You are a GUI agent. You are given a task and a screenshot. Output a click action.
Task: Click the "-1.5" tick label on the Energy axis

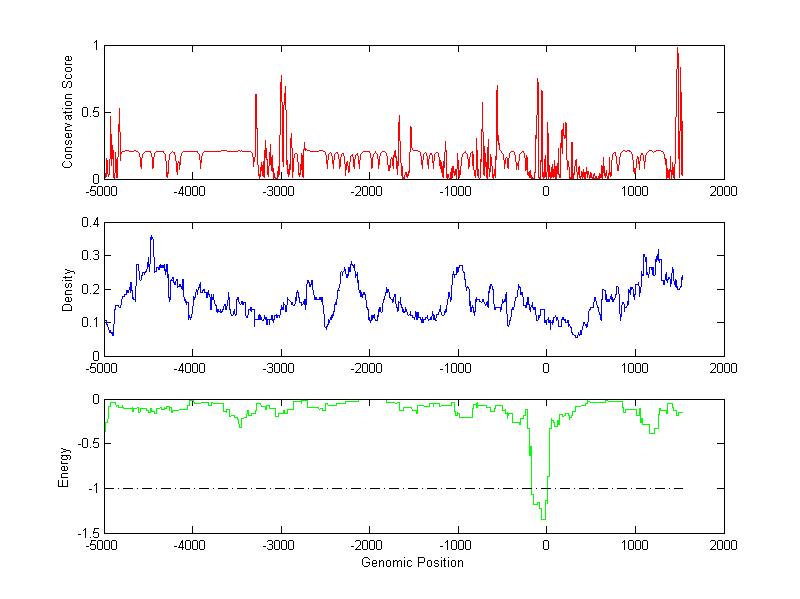click(x=87, y=533)
